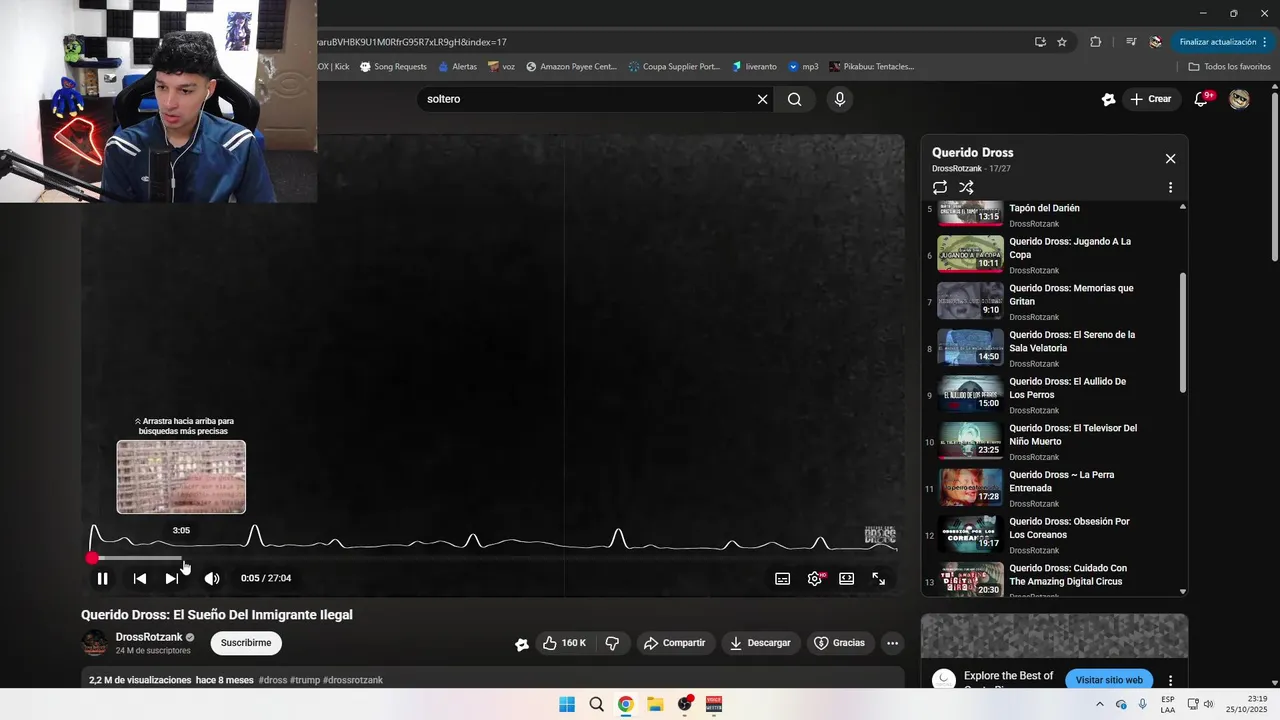Switch to theater mode view
The height and width of the screenshot is (720, 1280).
[847, 578]
